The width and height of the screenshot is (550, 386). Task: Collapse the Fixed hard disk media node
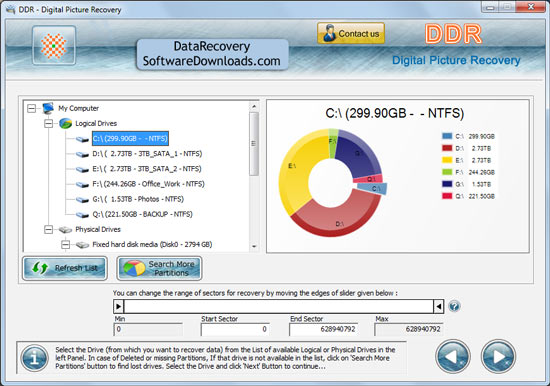(65, 245)
